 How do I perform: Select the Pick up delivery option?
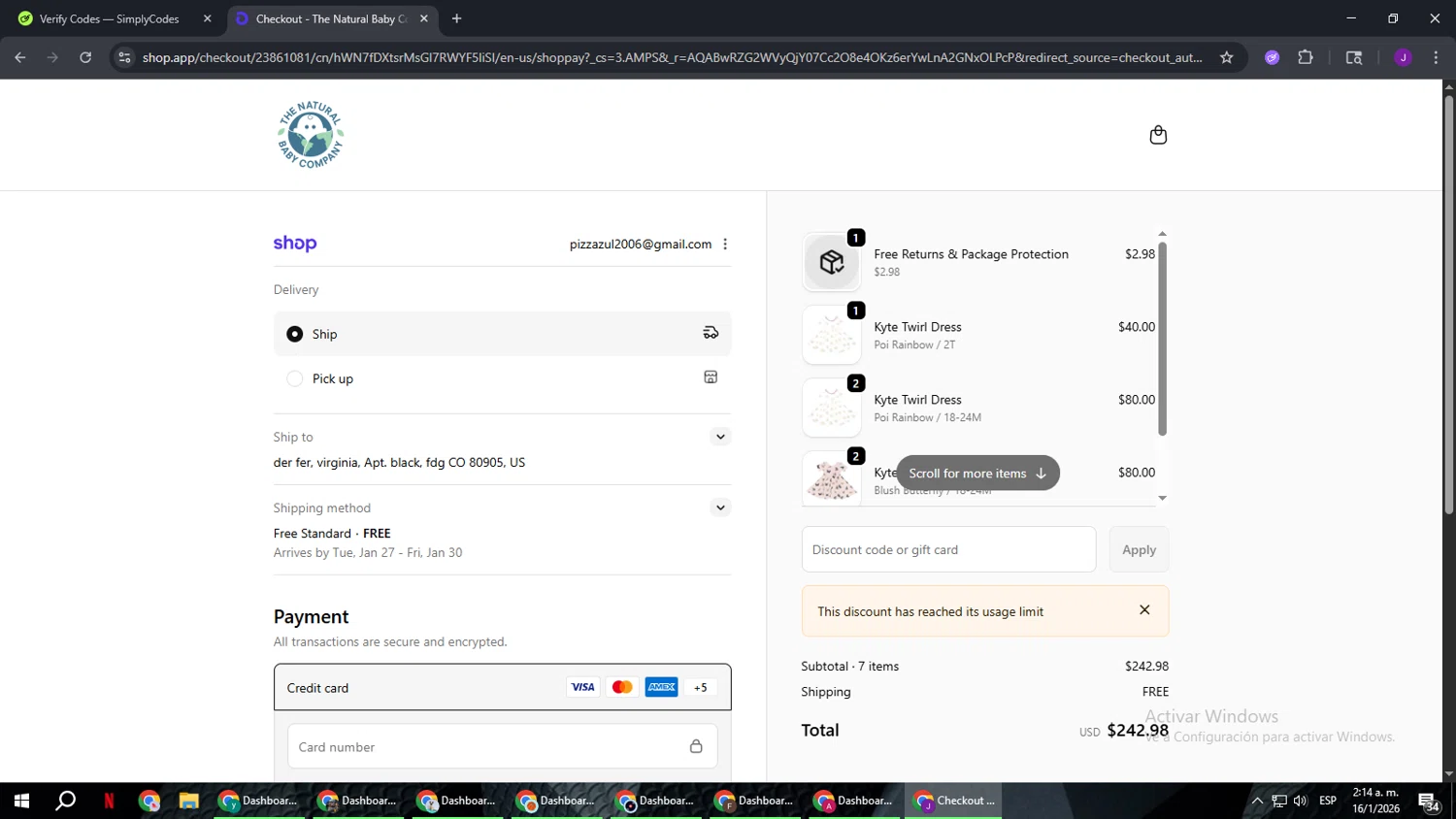click(502, 378)
